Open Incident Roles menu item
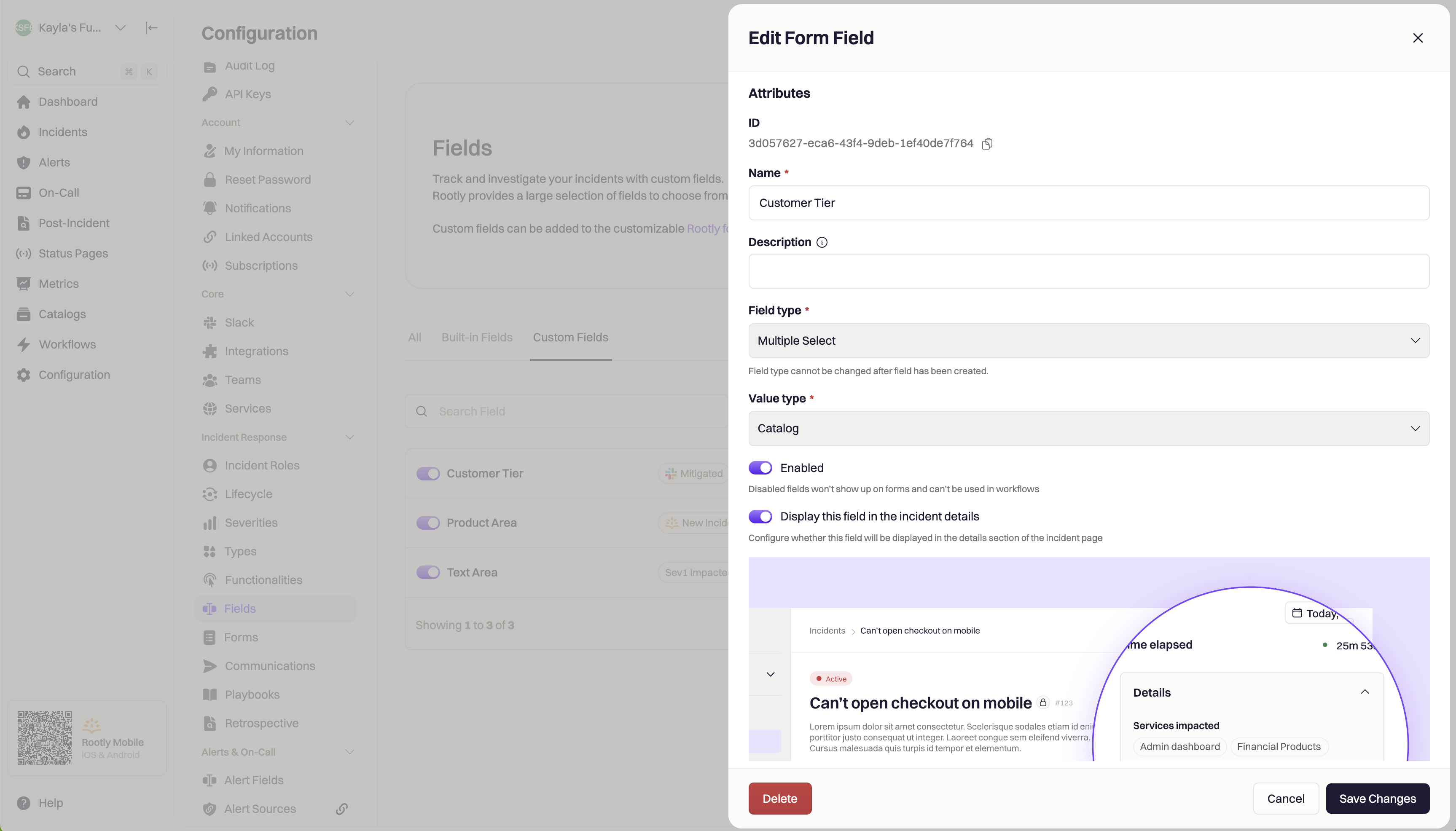Image resolution: width=1456 pixels, height=831 pixels. pyautogui.click(x=276, y=466)
